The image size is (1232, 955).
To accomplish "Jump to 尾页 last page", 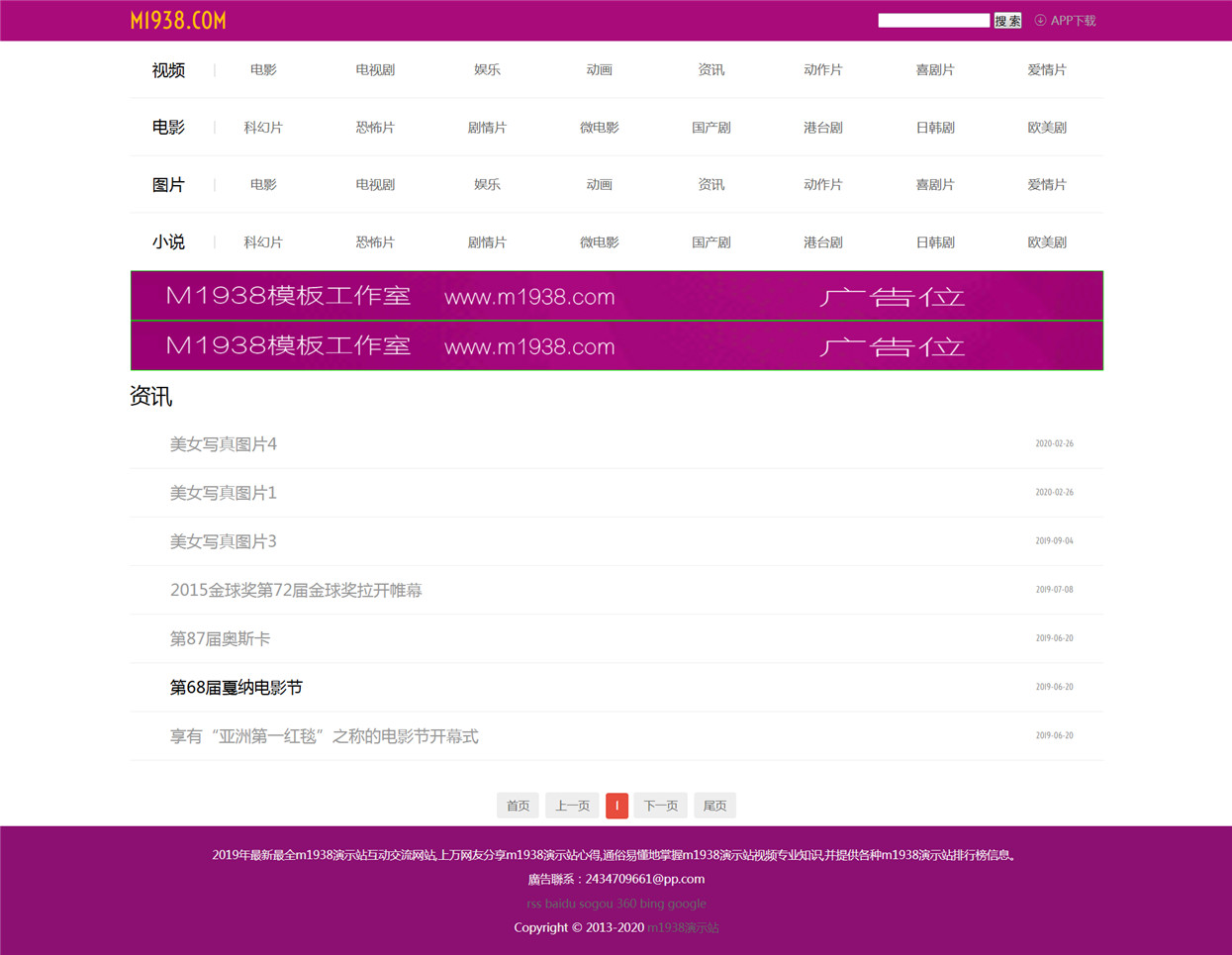I will click(x=714, y=806).
